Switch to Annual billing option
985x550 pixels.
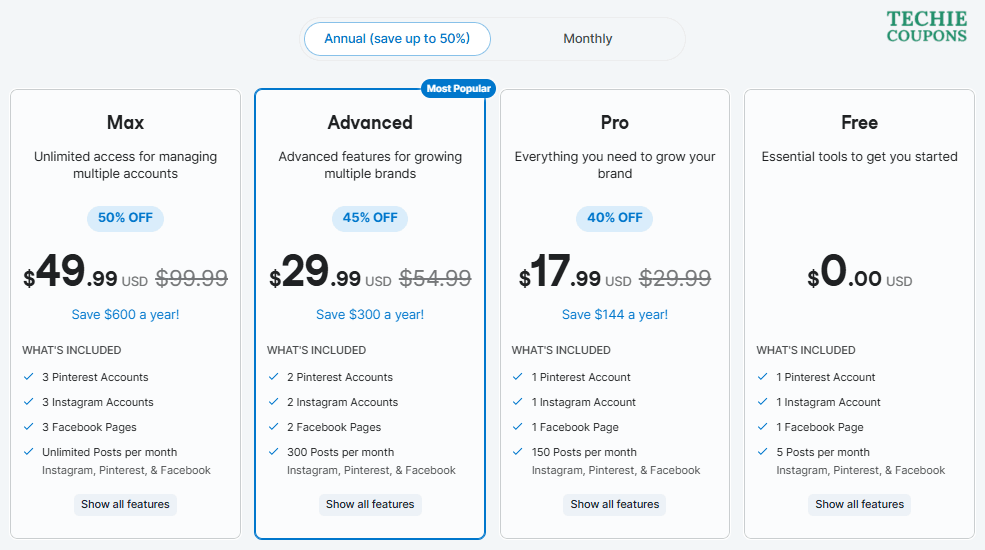[397, 39]
